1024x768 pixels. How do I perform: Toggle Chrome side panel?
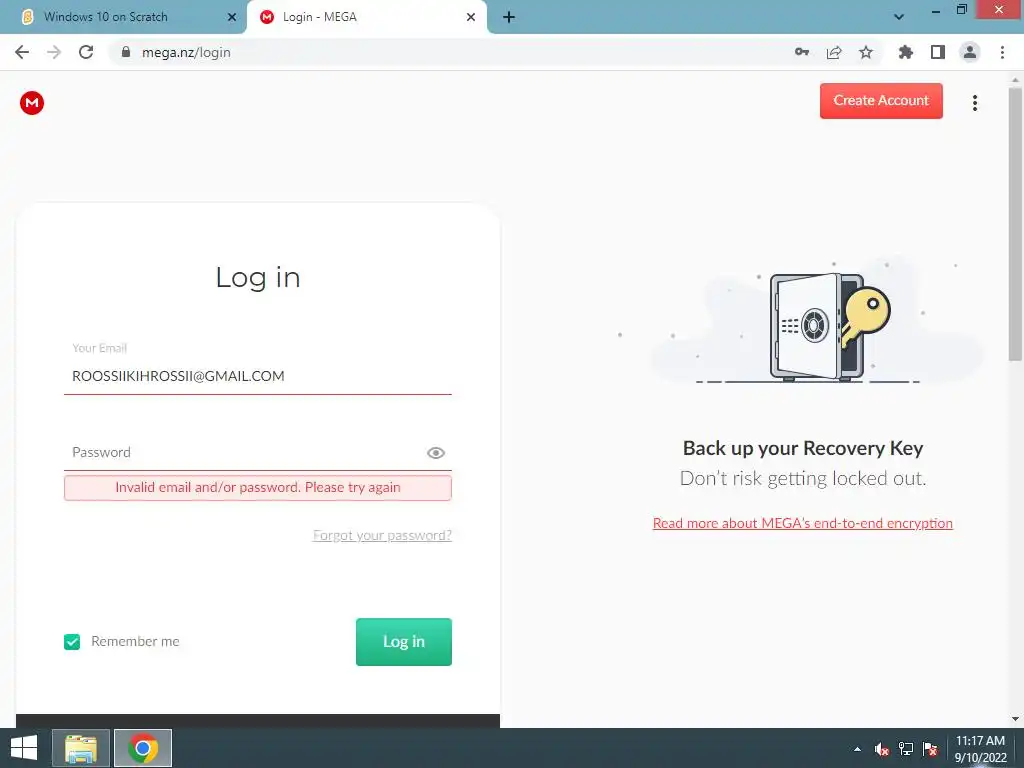pyautogui.click(x=938, y=52)
